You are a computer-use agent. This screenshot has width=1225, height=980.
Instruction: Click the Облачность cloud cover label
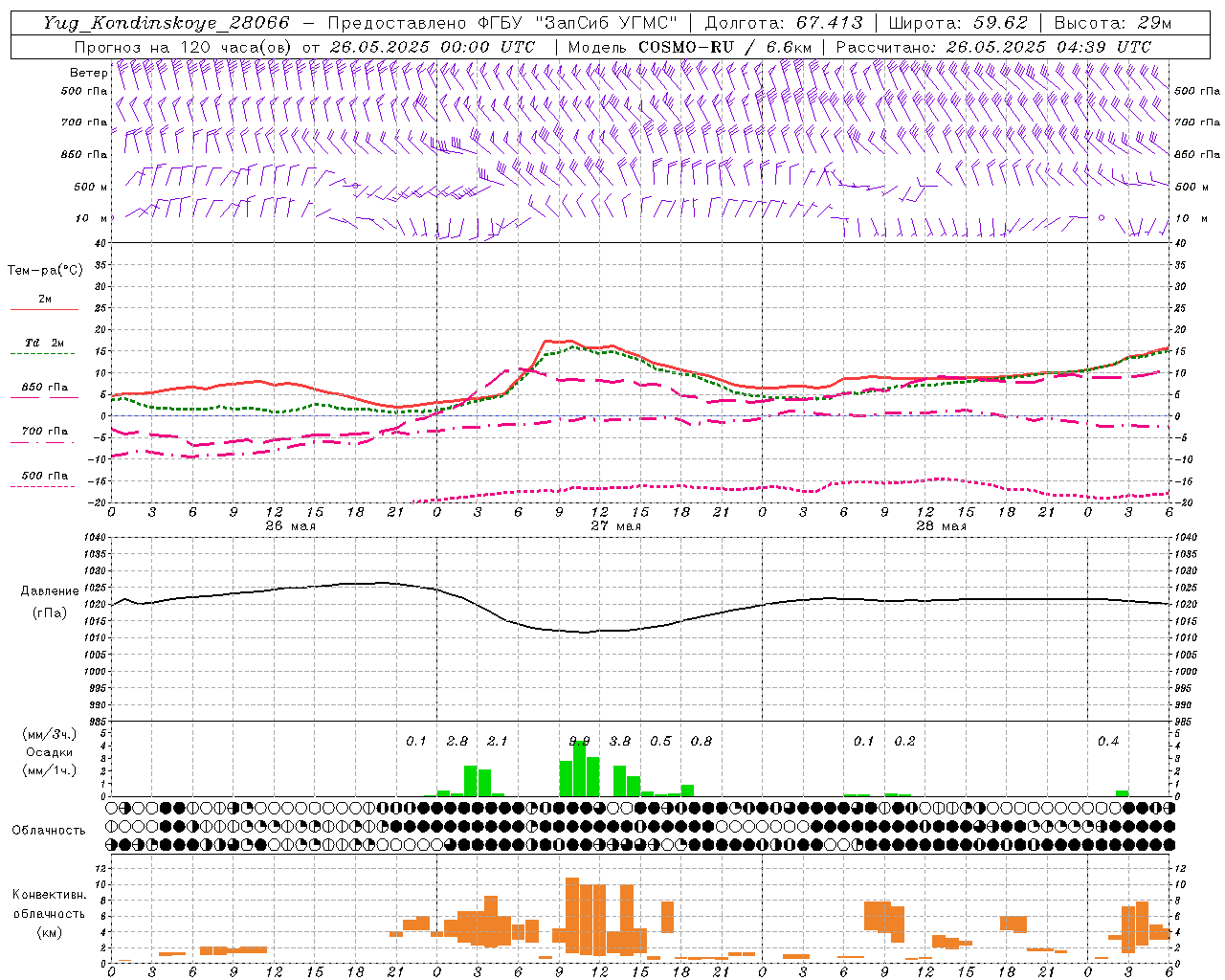pos(49,831)
